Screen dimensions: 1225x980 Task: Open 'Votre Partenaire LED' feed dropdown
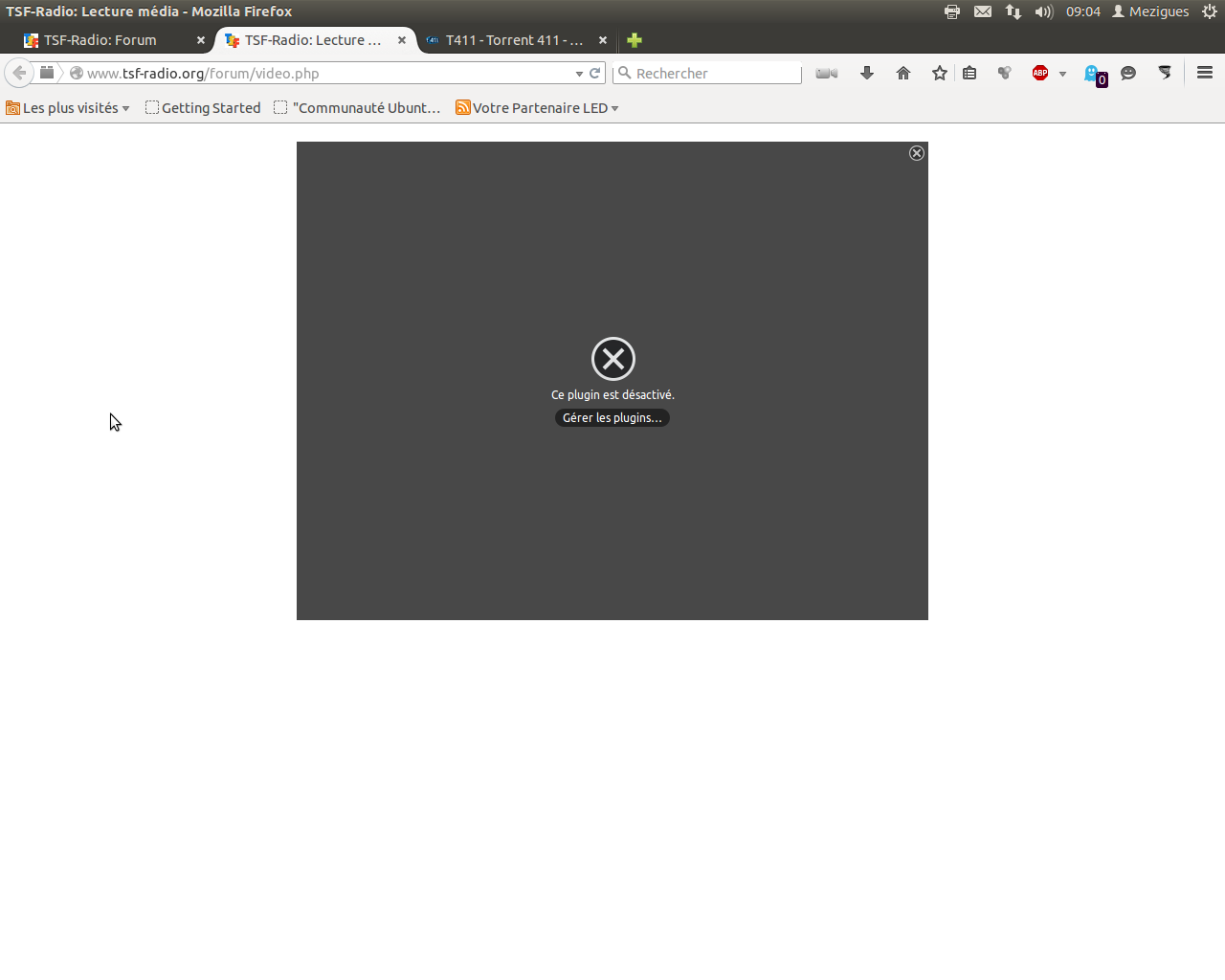coord(538,108)
